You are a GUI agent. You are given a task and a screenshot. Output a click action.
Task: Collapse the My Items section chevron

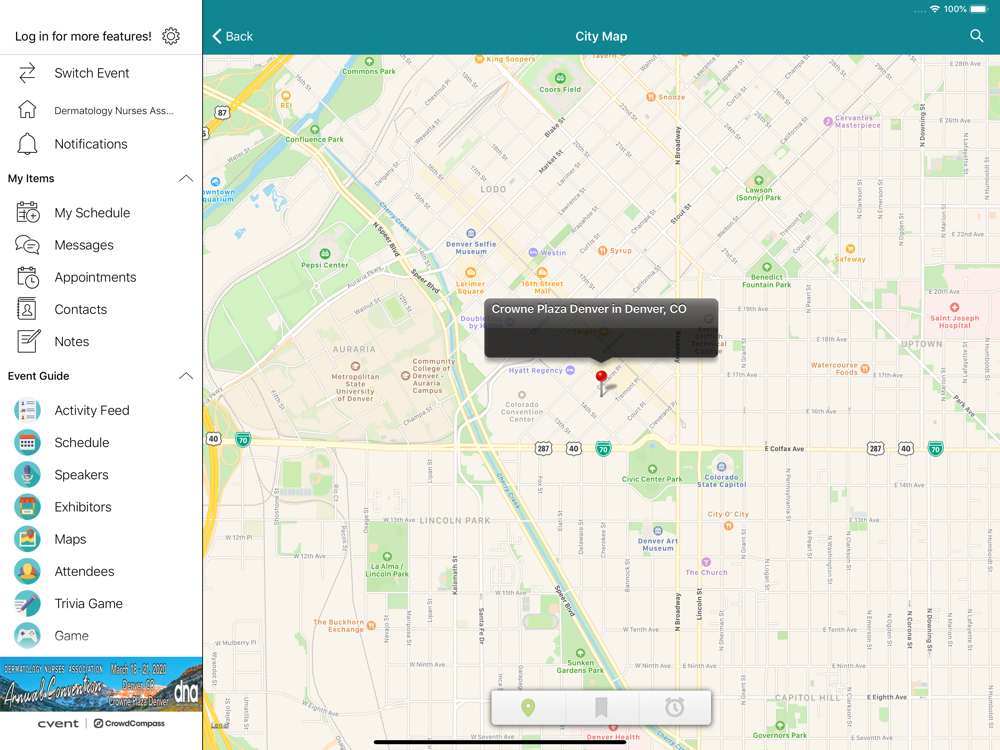[186, 179]
